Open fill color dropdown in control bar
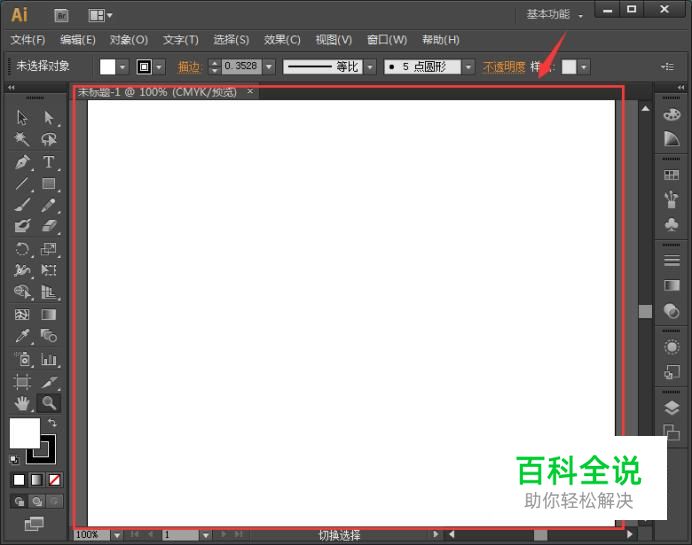The width and height of the screenshot is (692, 545). tap(122, 67)
